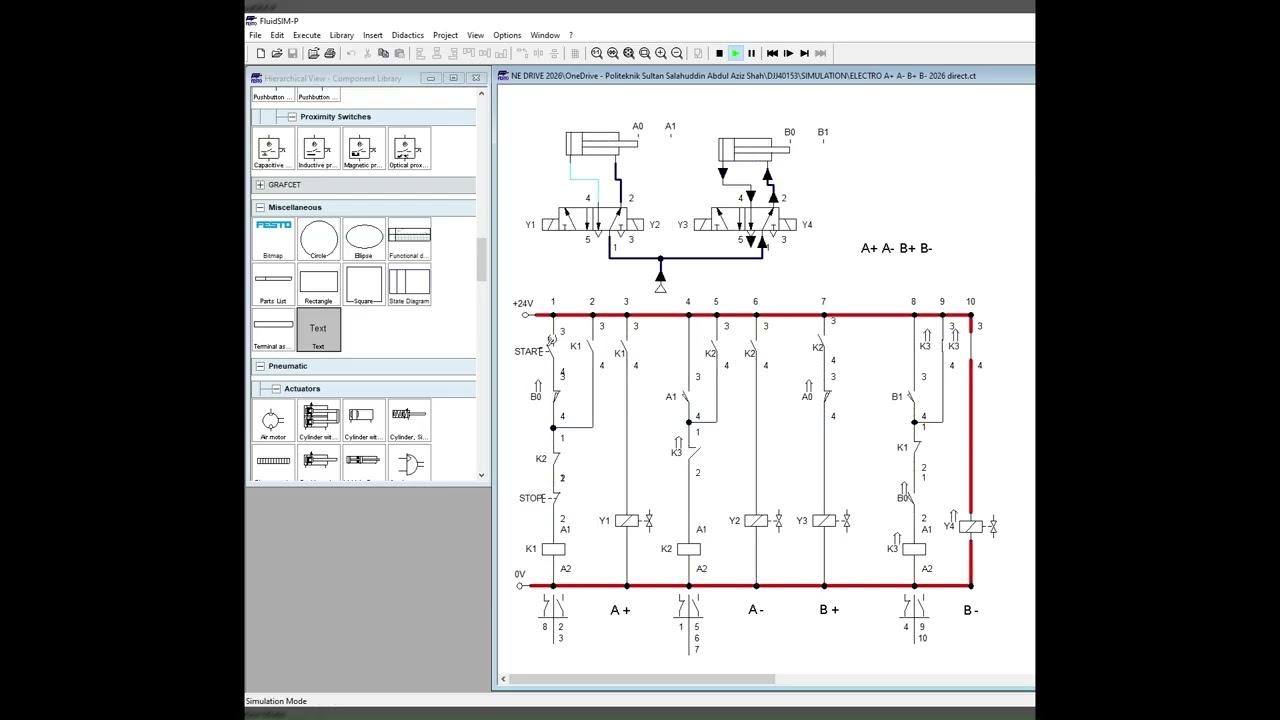
Task: Click the Cut scissors icon
Action: tap(367, 53)
